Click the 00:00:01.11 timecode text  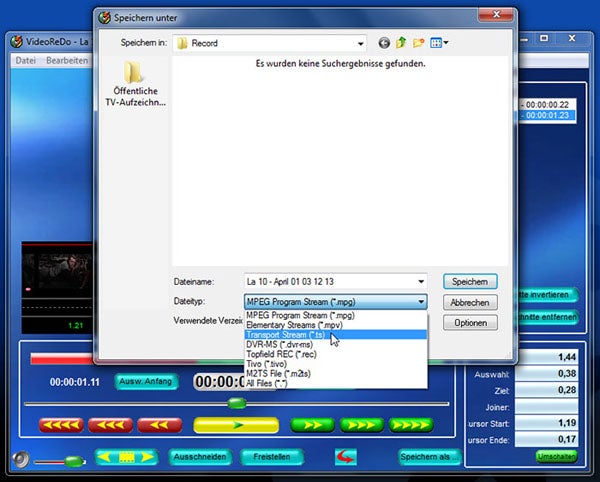[x=75, y=382]
